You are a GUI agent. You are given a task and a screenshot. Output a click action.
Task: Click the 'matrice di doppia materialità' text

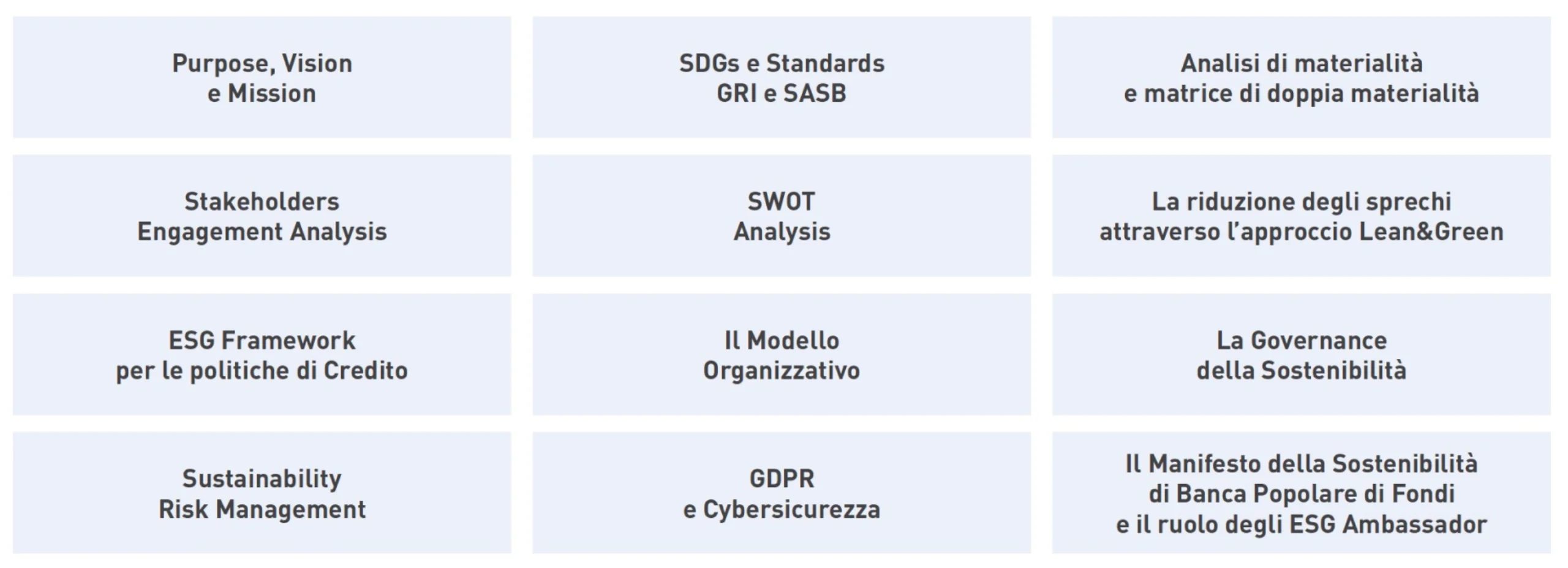1311,94
